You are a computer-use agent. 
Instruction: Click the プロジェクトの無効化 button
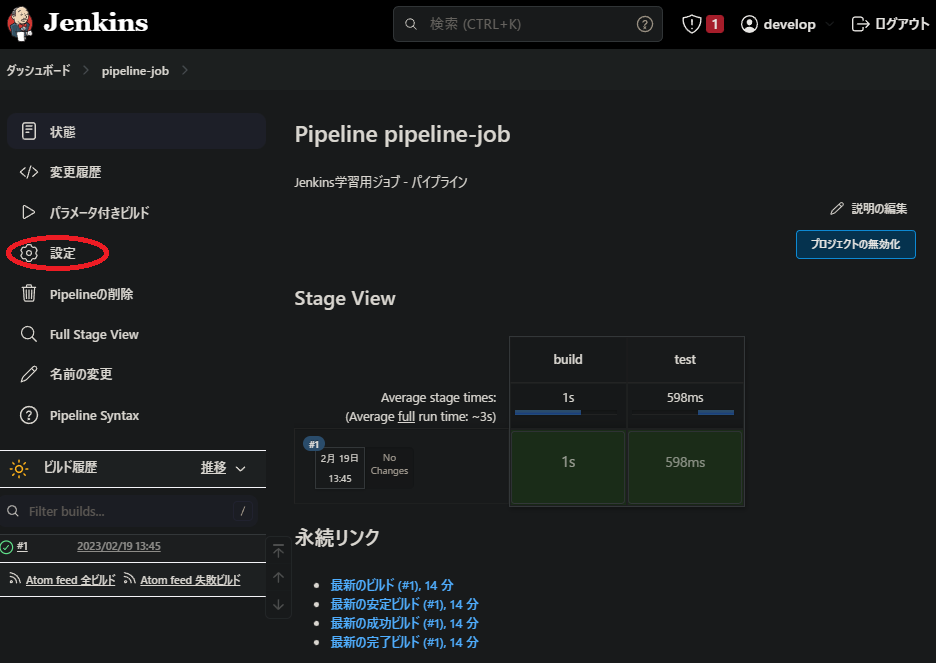pyautogui.click(x=855, y=244)
